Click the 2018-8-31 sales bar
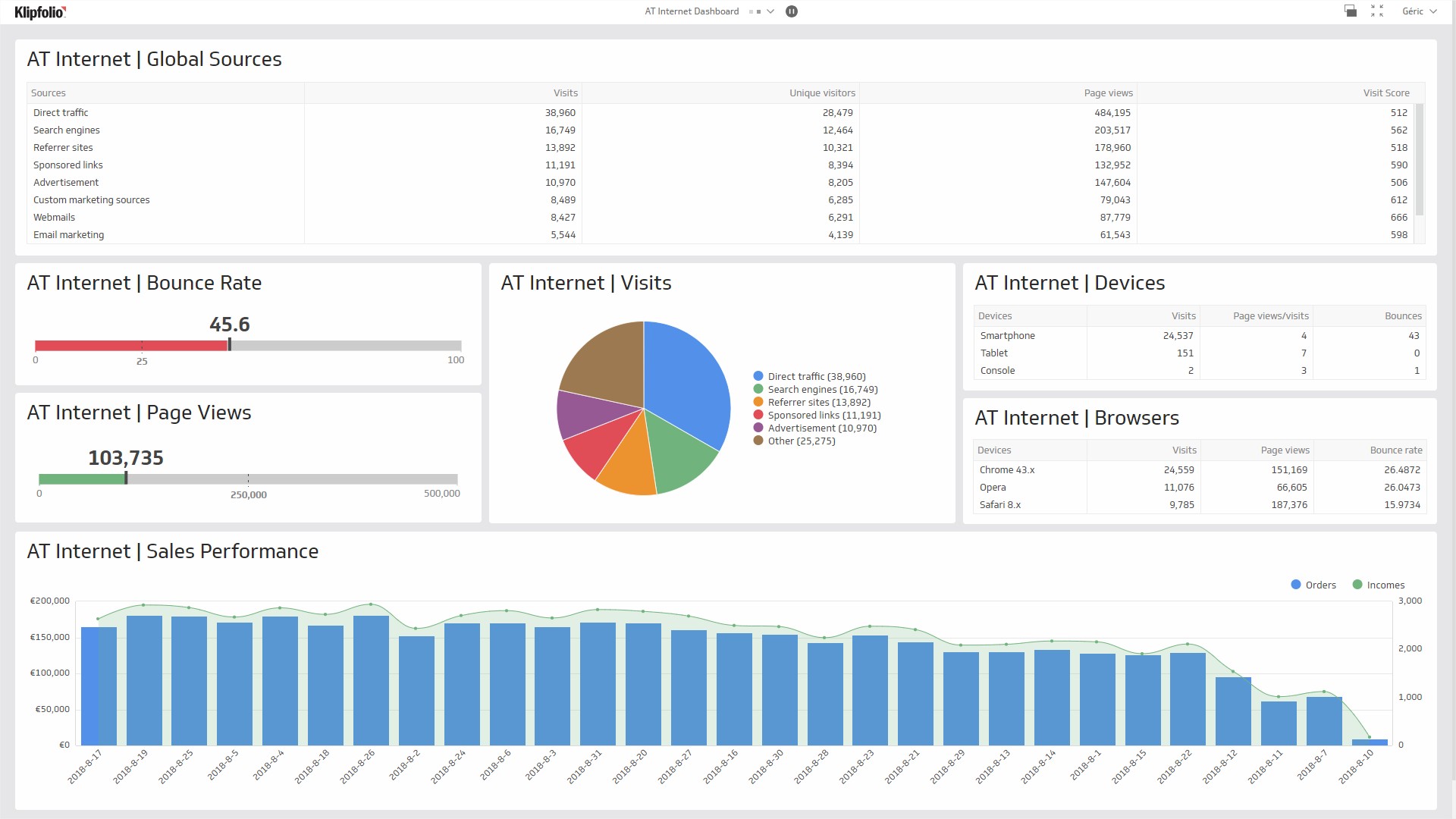The height and width of the screenshot is (819, 1456). pos(598,684)
